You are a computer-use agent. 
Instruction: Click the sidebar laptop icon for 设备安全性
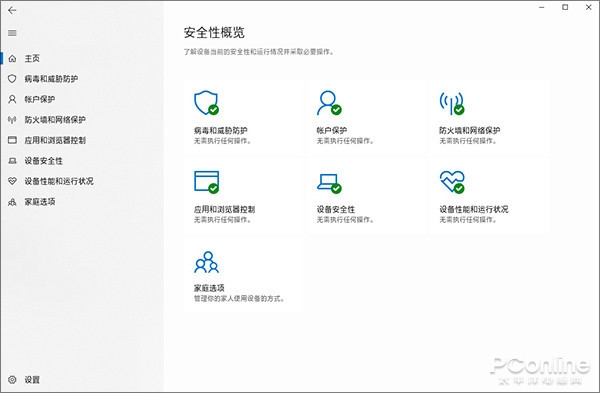(x=12, y=161)
